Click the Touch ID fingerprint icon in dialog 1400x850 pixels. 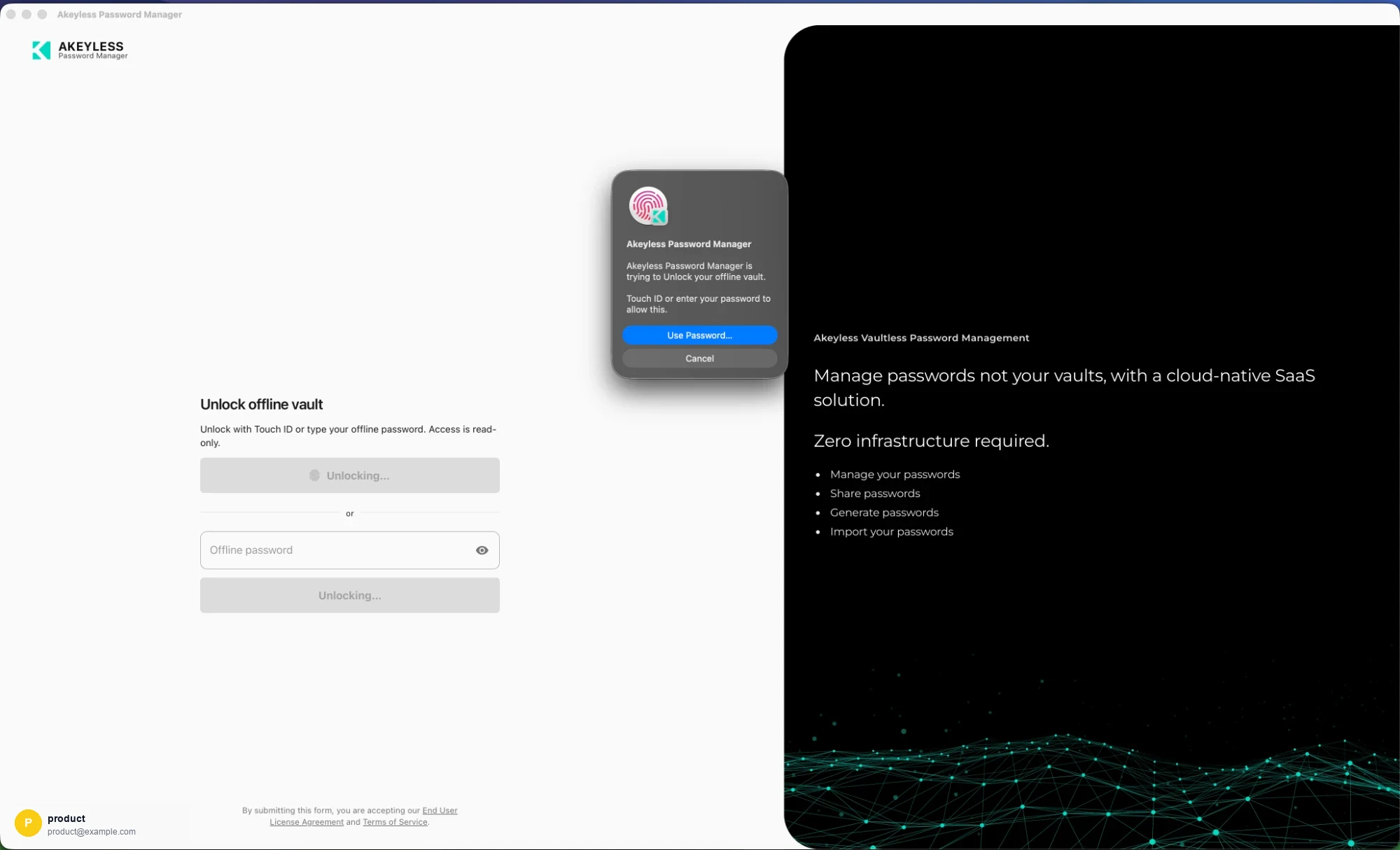tap(647, 206)
